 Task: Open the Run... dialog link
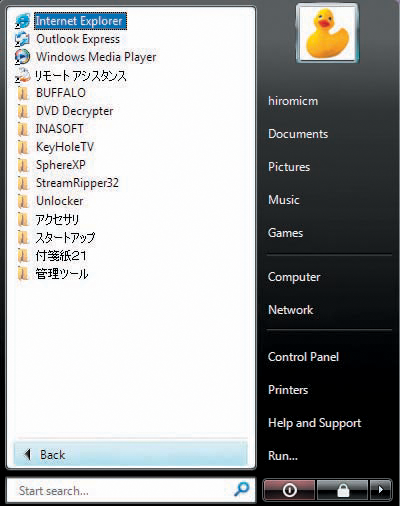(283, 456)
